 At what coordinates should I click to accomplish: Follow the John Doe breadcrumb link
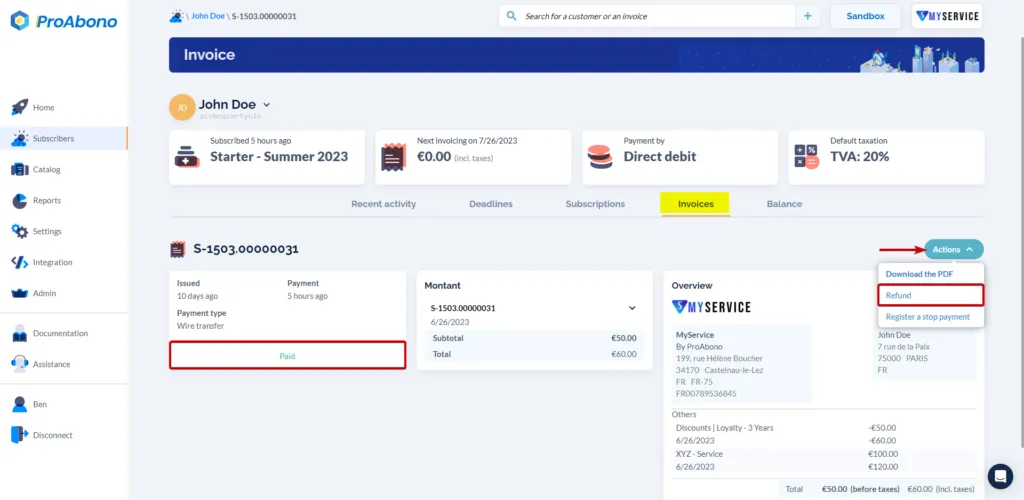(x=208, y=16)
